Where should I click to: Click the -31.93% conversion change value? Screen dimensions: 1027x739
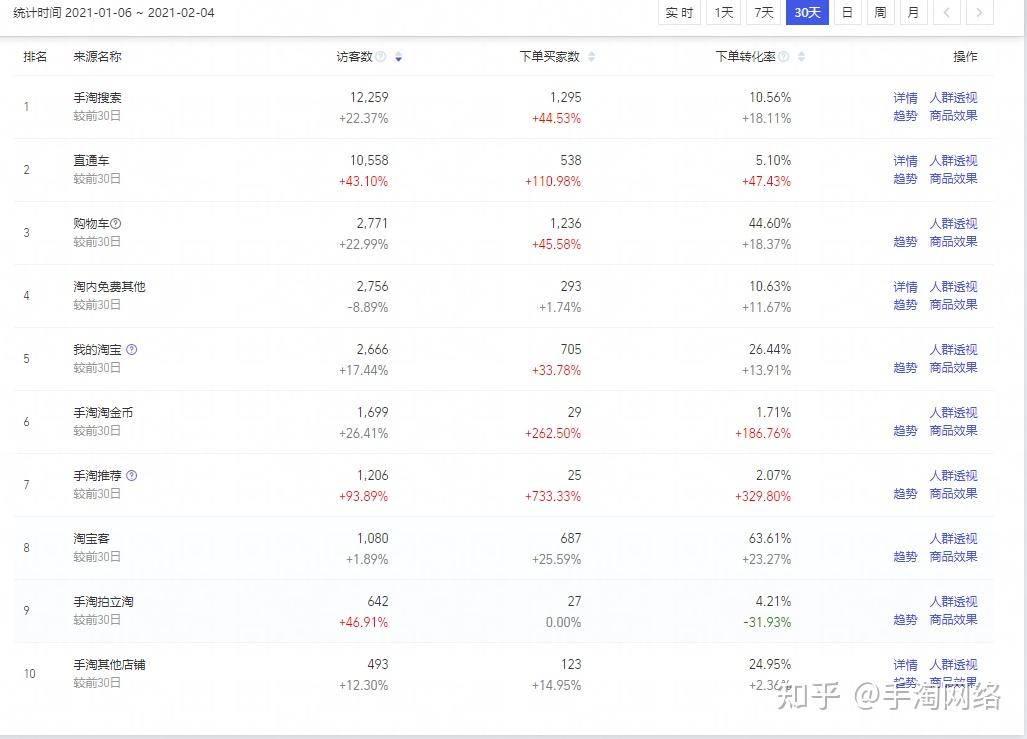click(767, 622)
